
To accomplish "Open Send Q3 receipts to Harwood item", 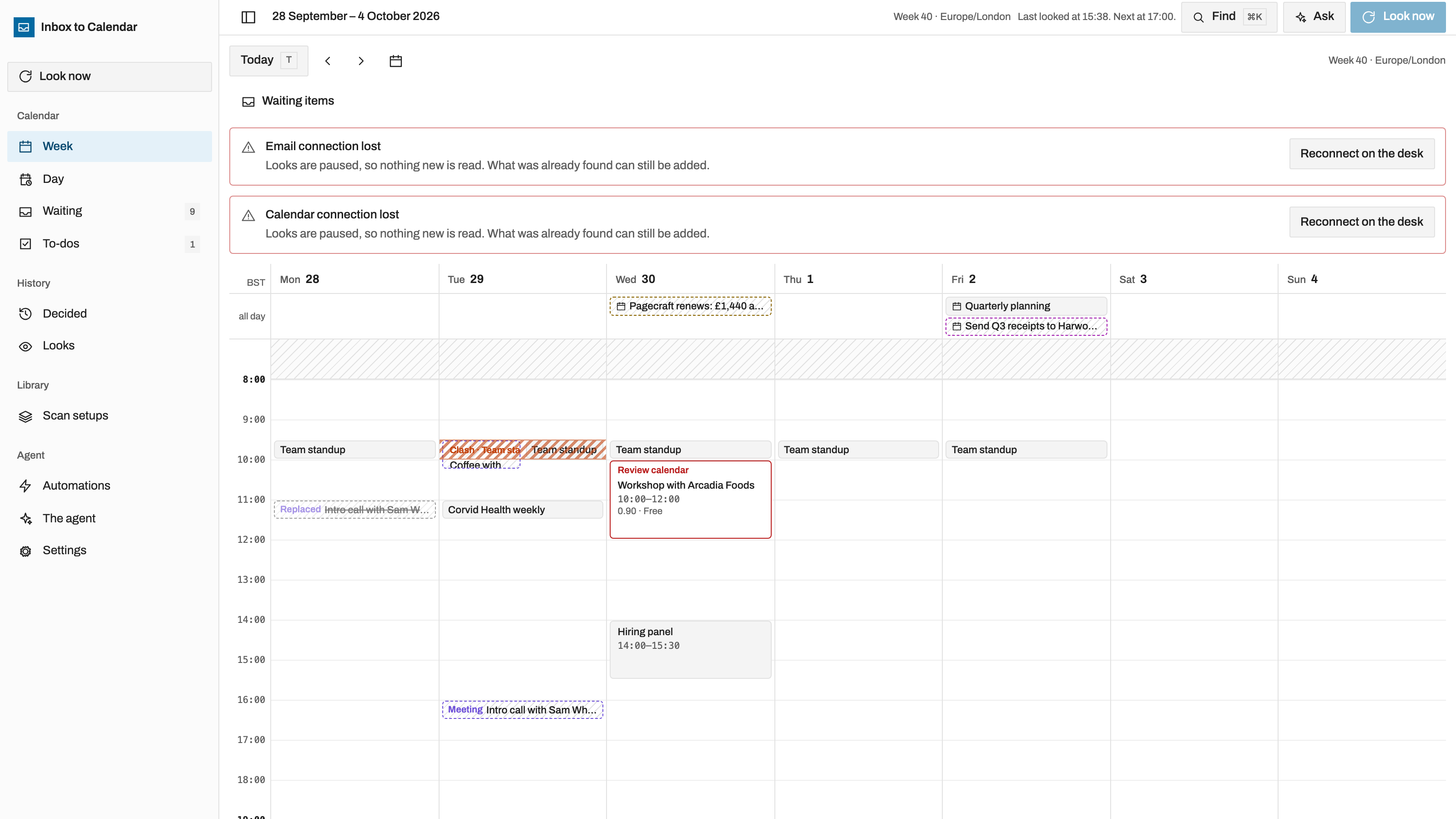I will click(1026, 327).
